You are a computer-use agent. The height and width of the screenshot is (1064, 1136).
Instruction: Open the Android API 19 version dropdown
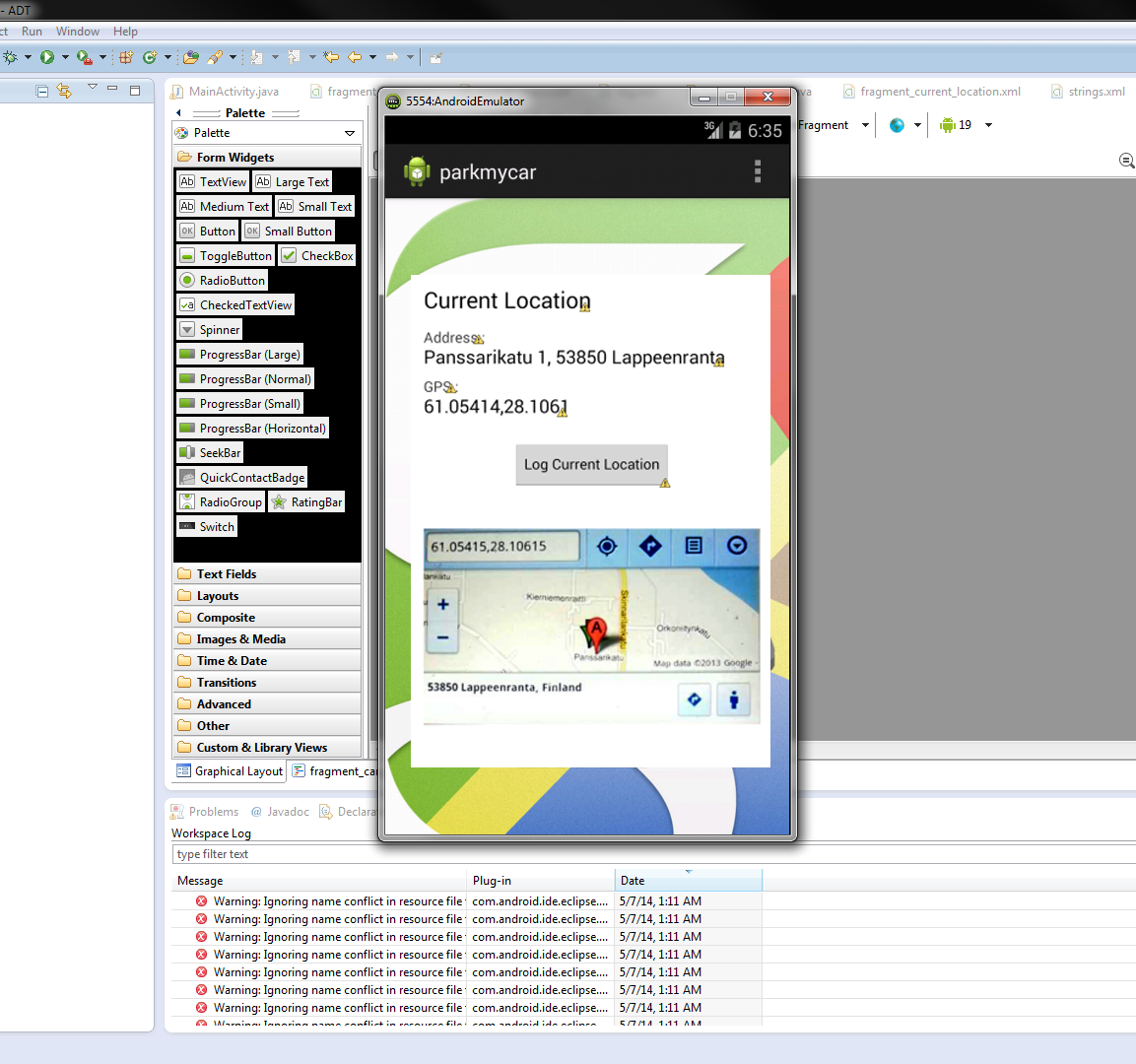click(x=988, y=125)
